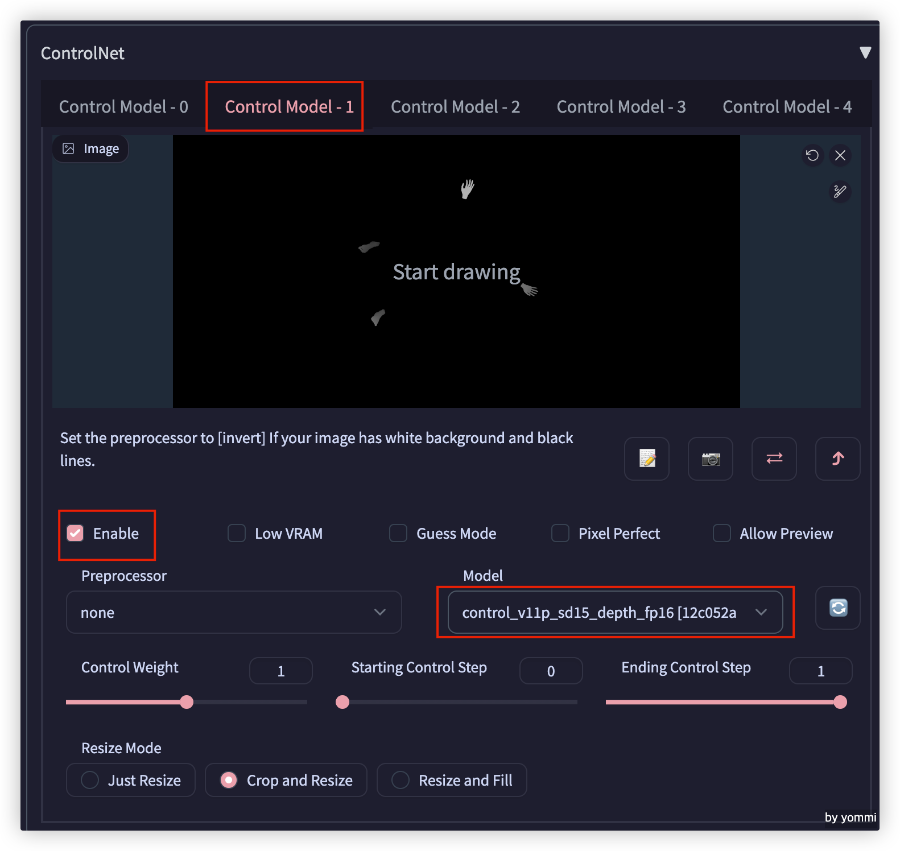Switch to Control Model - 0 tab

(x=123, y=107)
